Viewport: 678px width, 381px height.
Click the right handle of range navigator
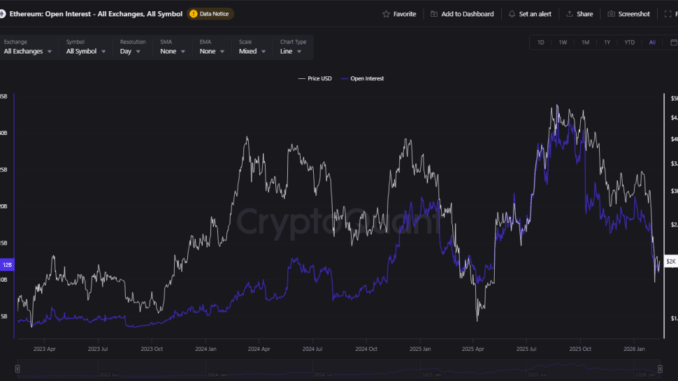tap(660, 369)
